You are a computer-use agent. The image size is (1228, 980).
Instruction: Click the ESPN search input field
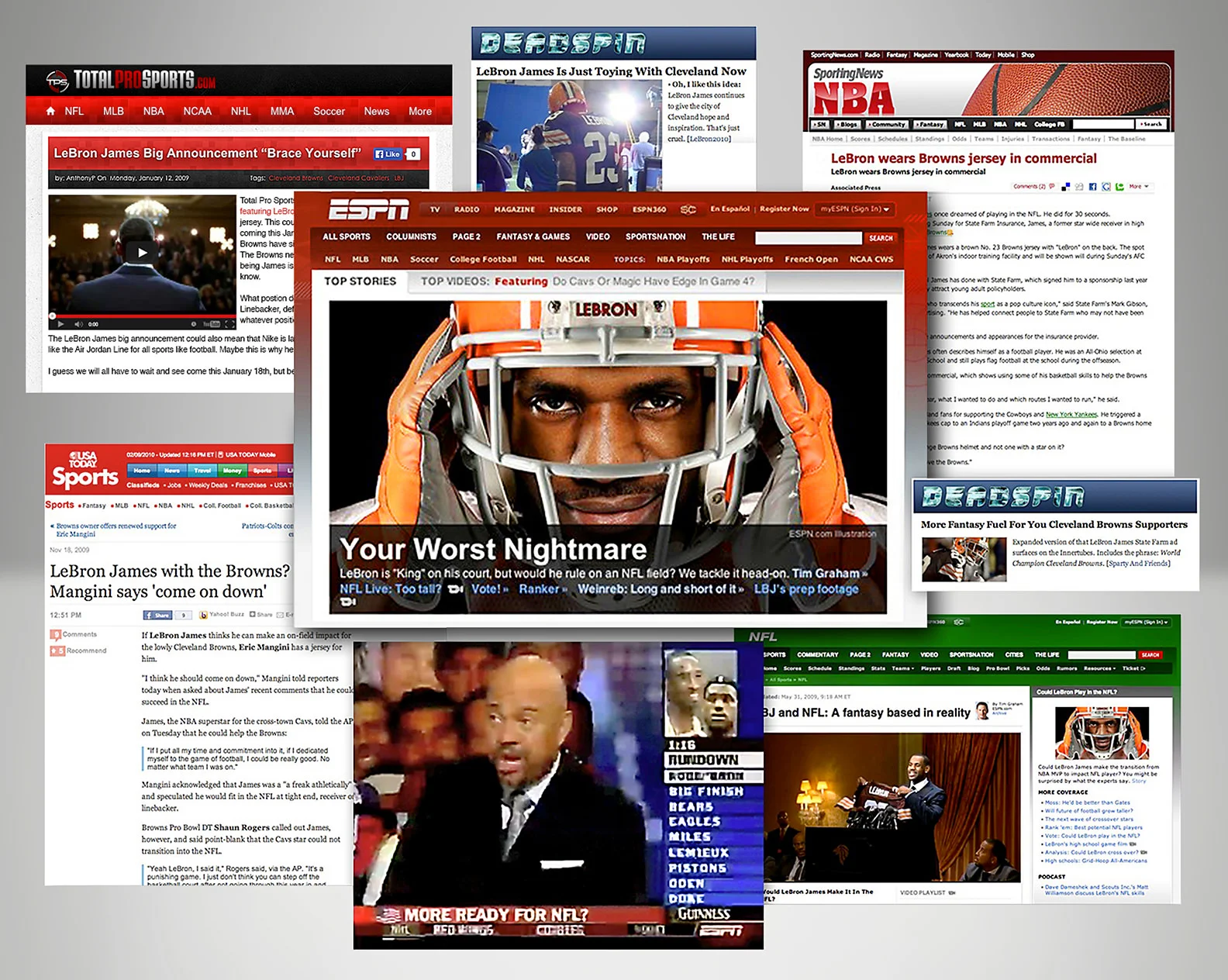point(808,238)
